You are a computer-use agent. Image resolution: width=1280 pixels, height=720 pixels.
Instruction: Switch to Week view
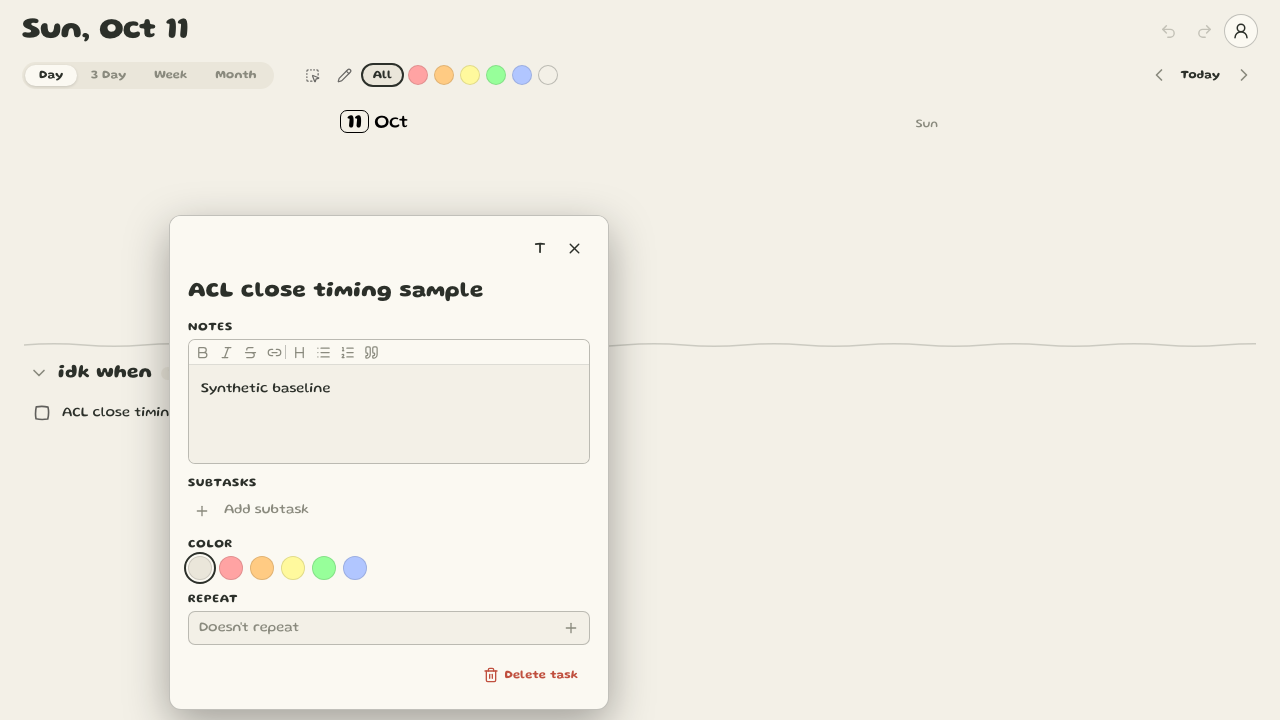(x=170, y=75)
